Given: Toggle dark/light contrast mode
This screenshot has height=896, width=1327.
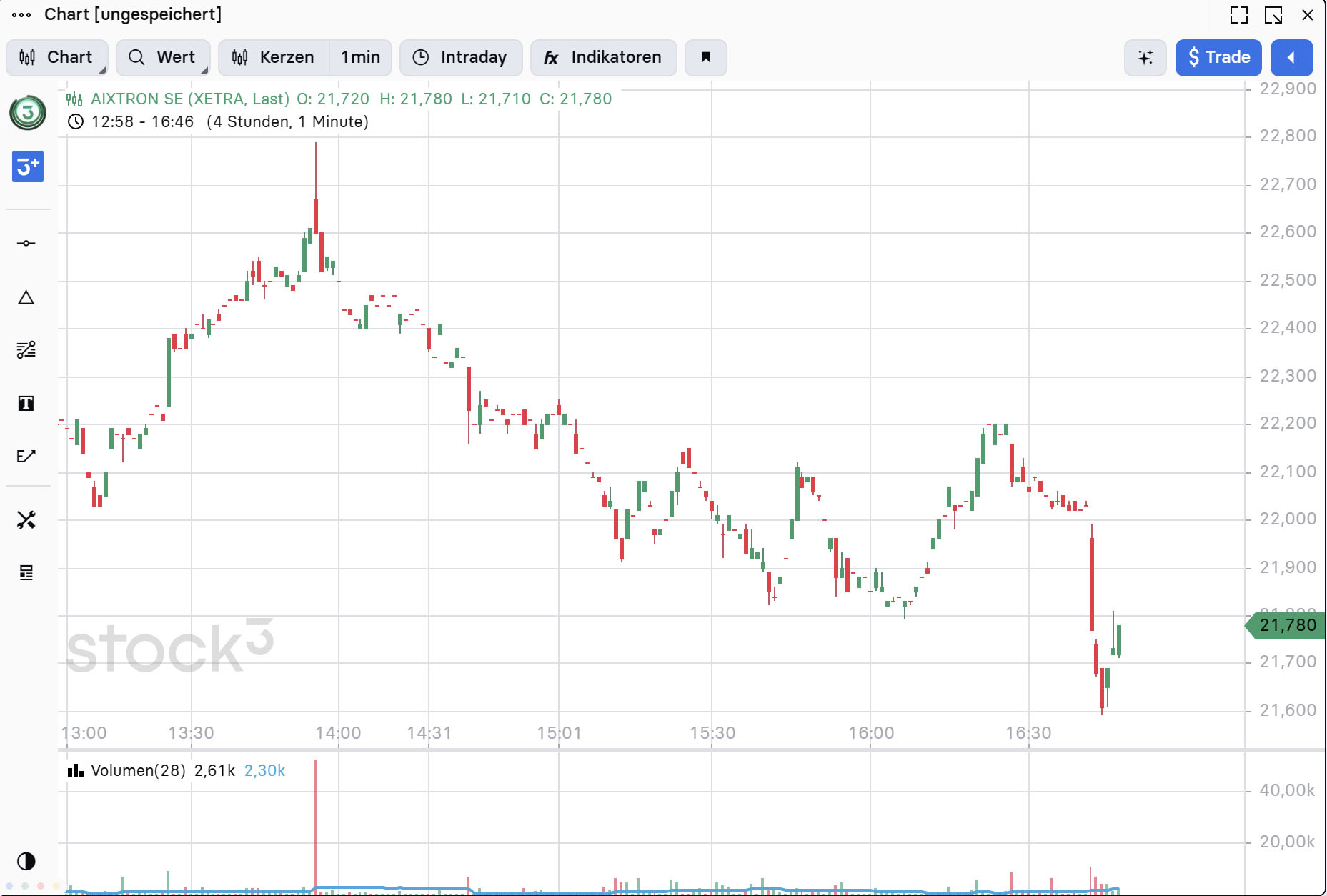Looking at the screenshot, I should pos(26,861).
